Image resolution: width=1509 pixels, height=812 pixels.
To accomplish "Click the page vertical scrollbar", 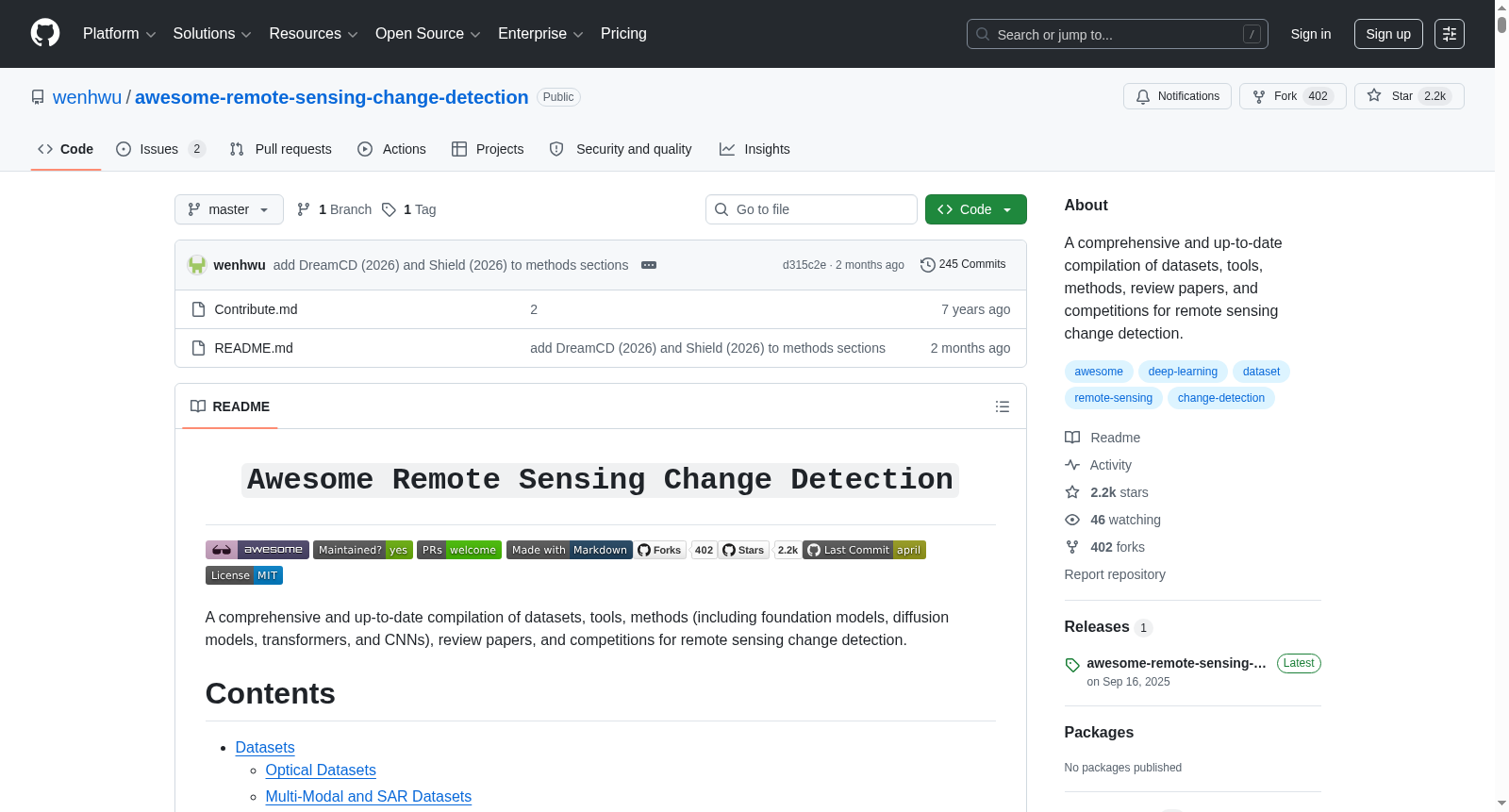I will click(1501, 406).
